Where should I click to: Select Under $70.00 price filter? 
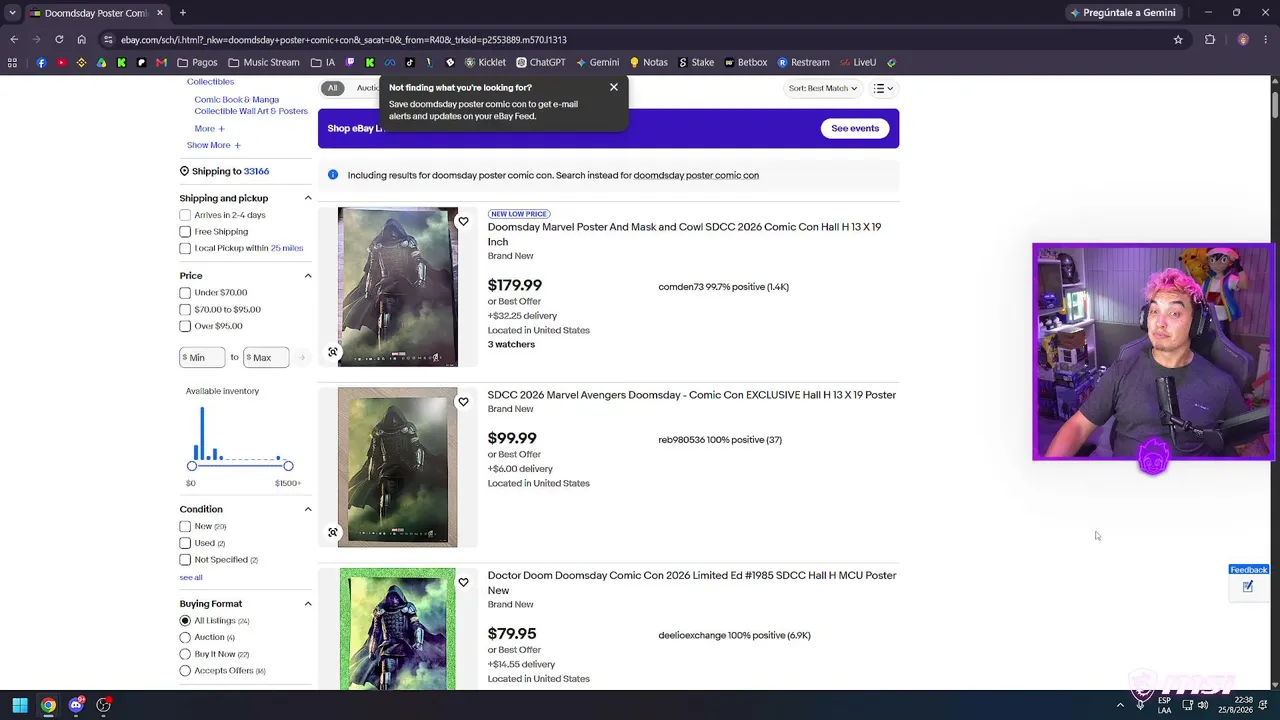185,293
